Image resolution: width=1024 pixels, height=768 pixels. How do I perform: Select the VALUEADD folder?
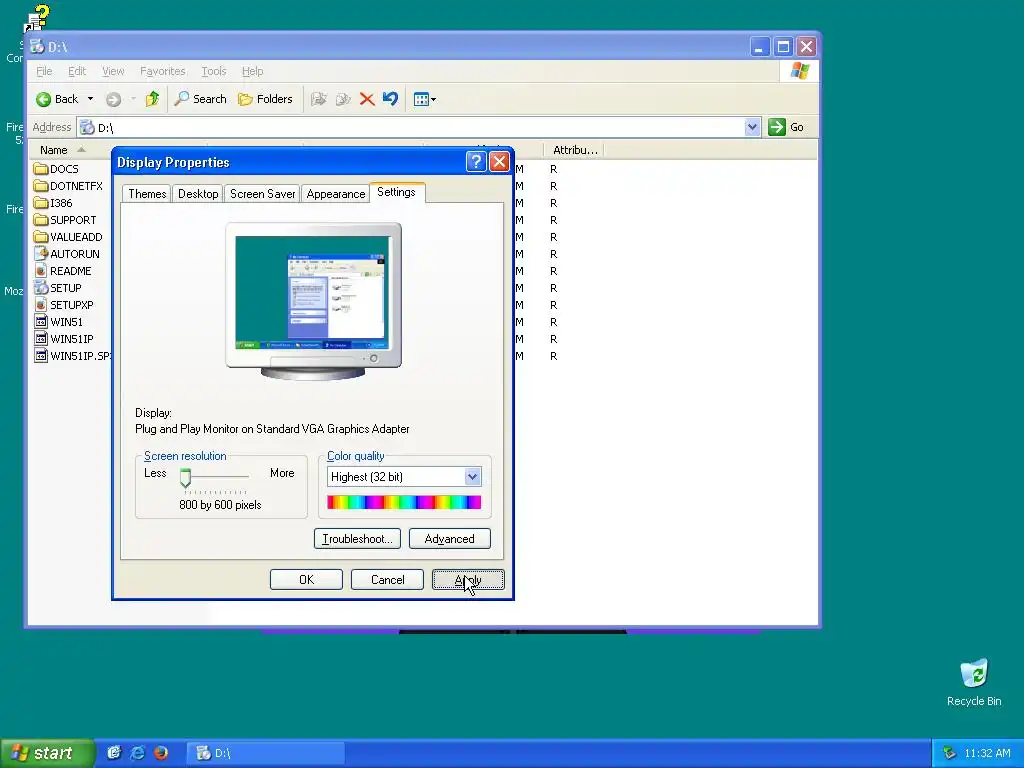tap(69, 237)
